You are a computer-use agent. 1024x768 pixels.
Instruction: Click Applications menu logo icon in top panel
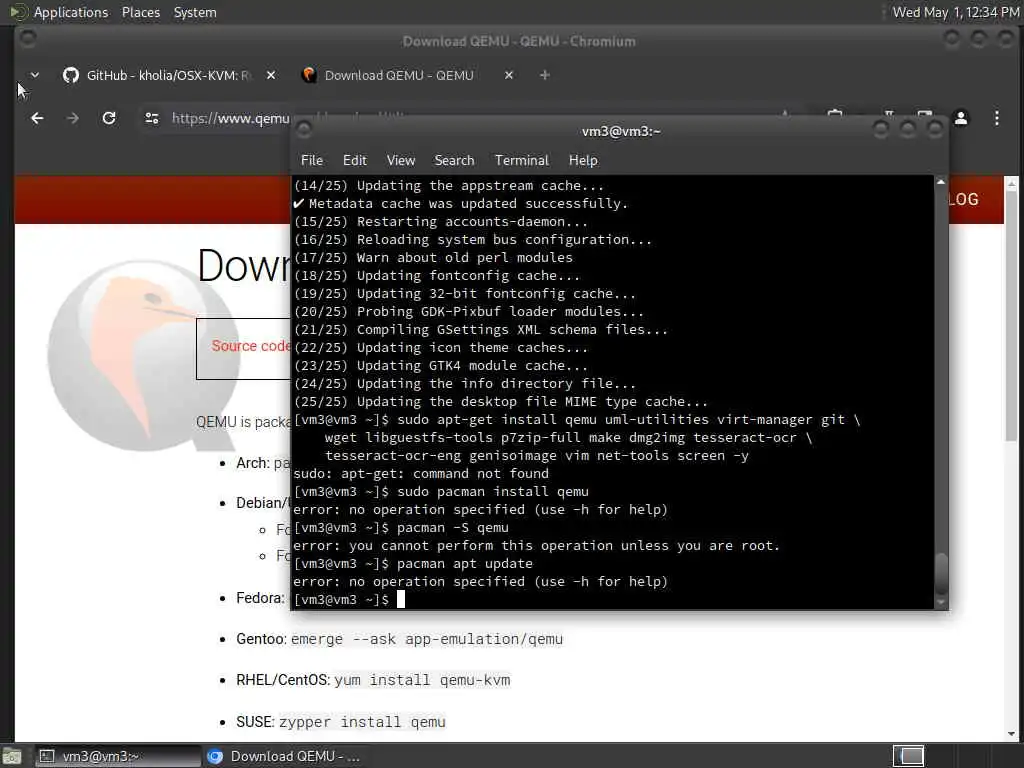[x=18, y=12]
